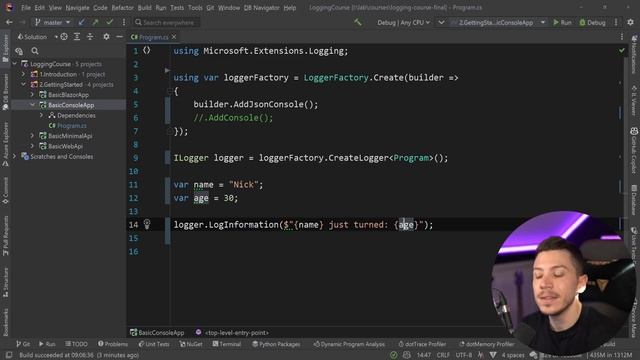The image size is (640, 360).
Task: Open the Terminal tool window
Action: tap(227, 344)
